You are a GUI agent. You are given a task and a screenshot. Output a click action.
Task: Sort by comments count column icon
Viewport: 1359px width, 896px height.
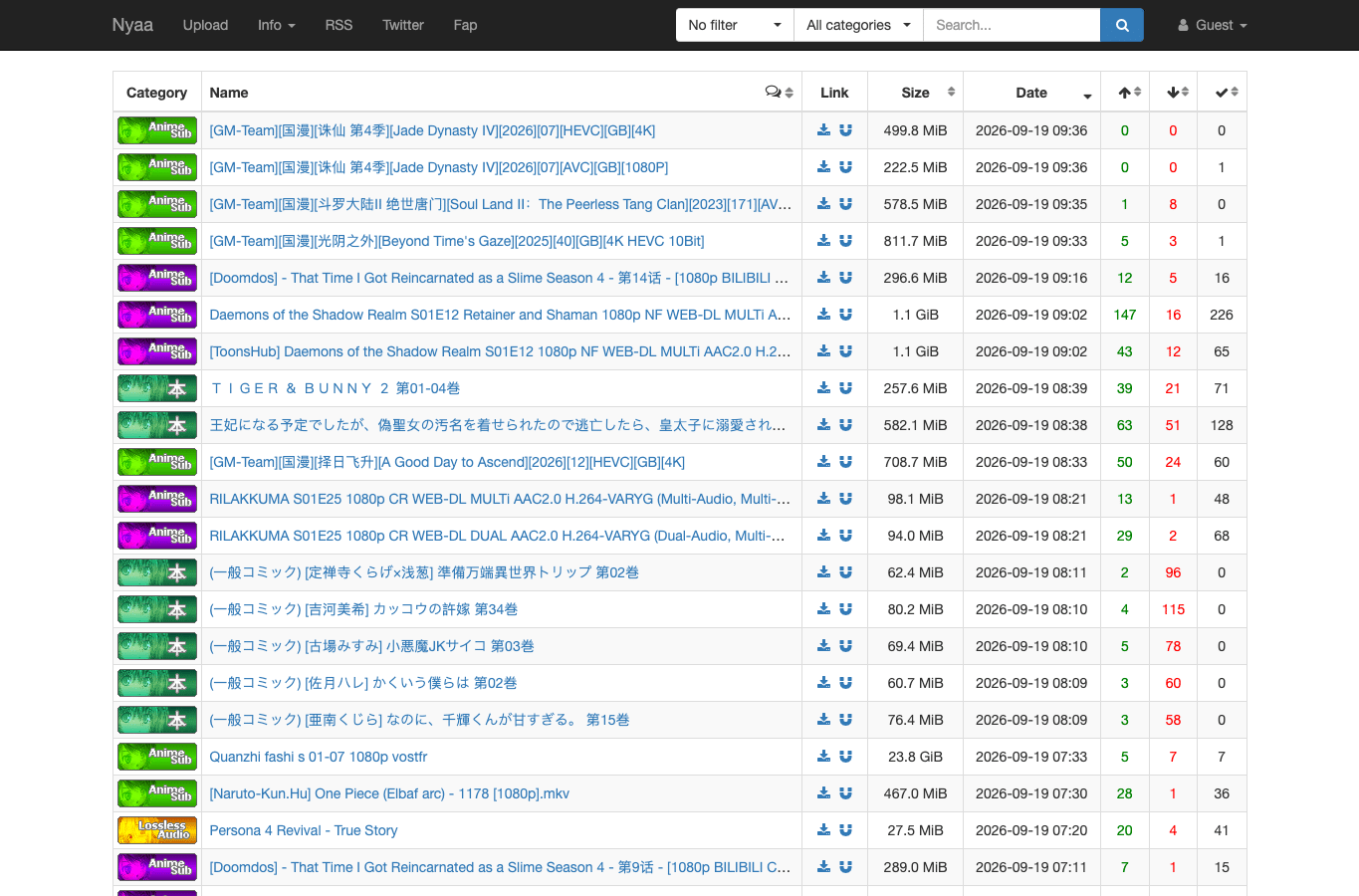pyautogui.click(x=779, y=93)
